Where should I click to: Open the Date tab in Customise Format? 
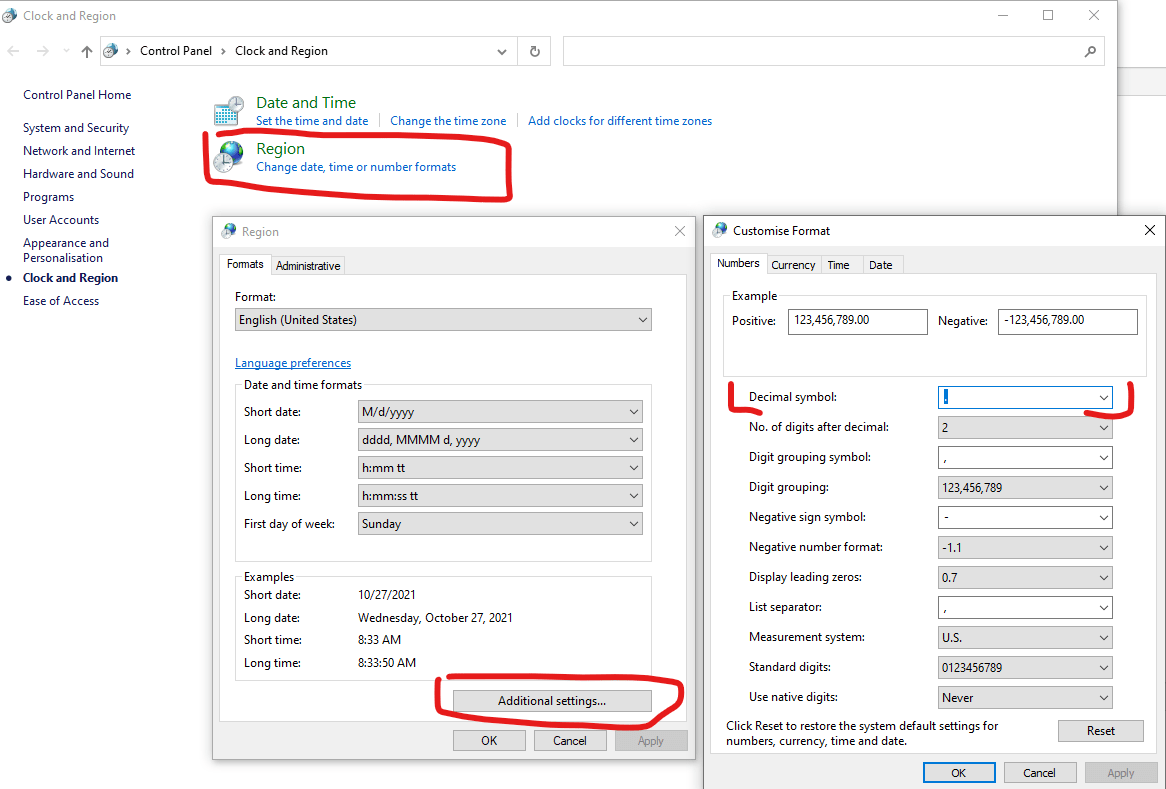[x=882, y=264]
